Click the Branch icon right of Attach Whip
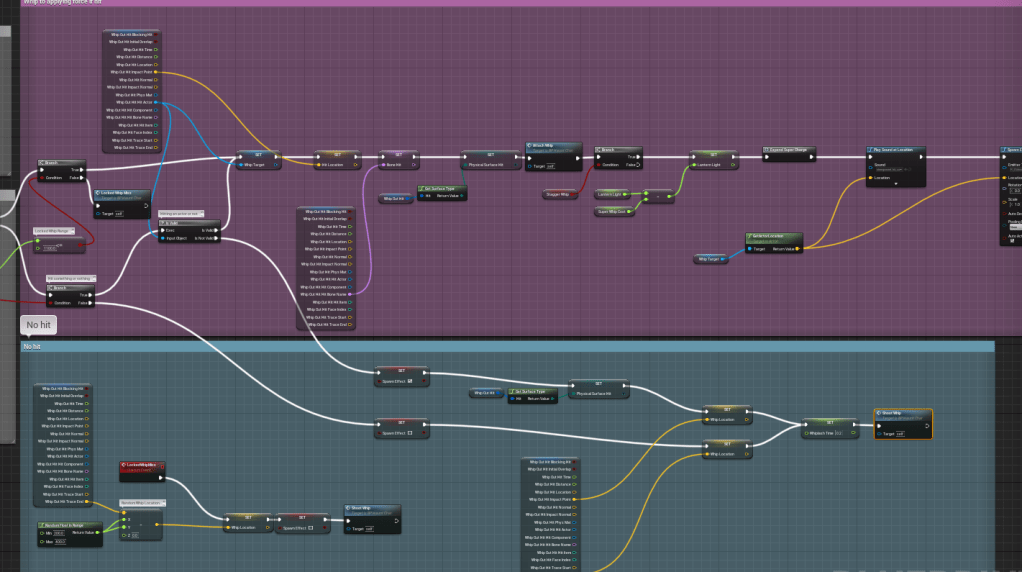This screenshot has height=572, width=1022. coord(597,149)
